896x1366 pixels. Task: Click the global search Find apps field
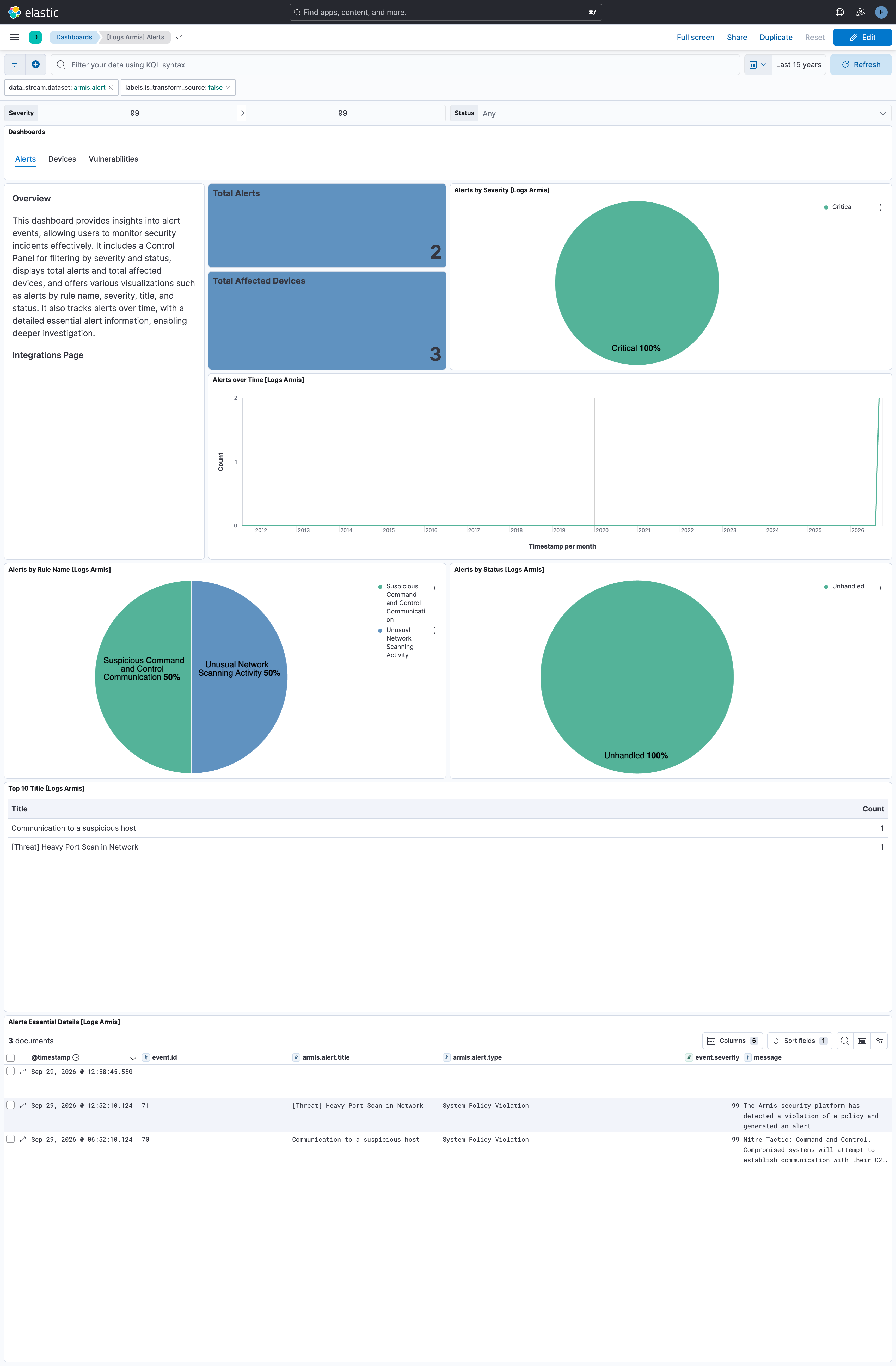coord(445,12)
